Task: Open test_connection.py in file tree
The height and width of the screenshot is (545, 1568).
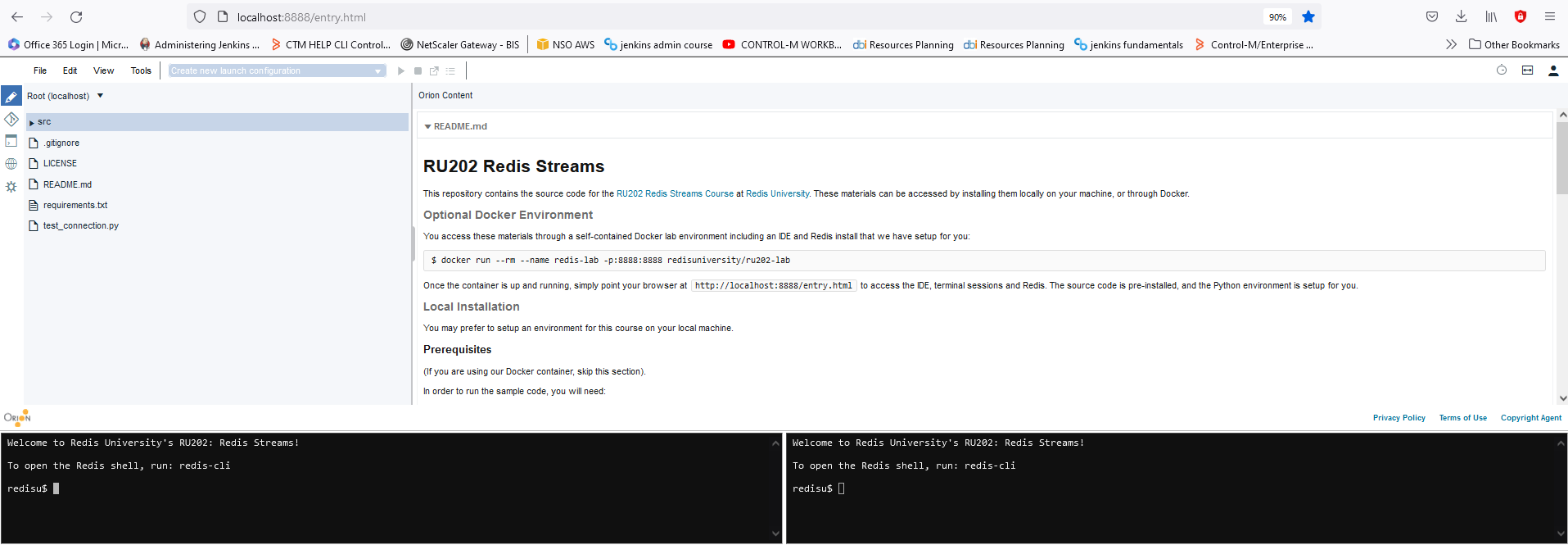Action: [x=80, y=226]
